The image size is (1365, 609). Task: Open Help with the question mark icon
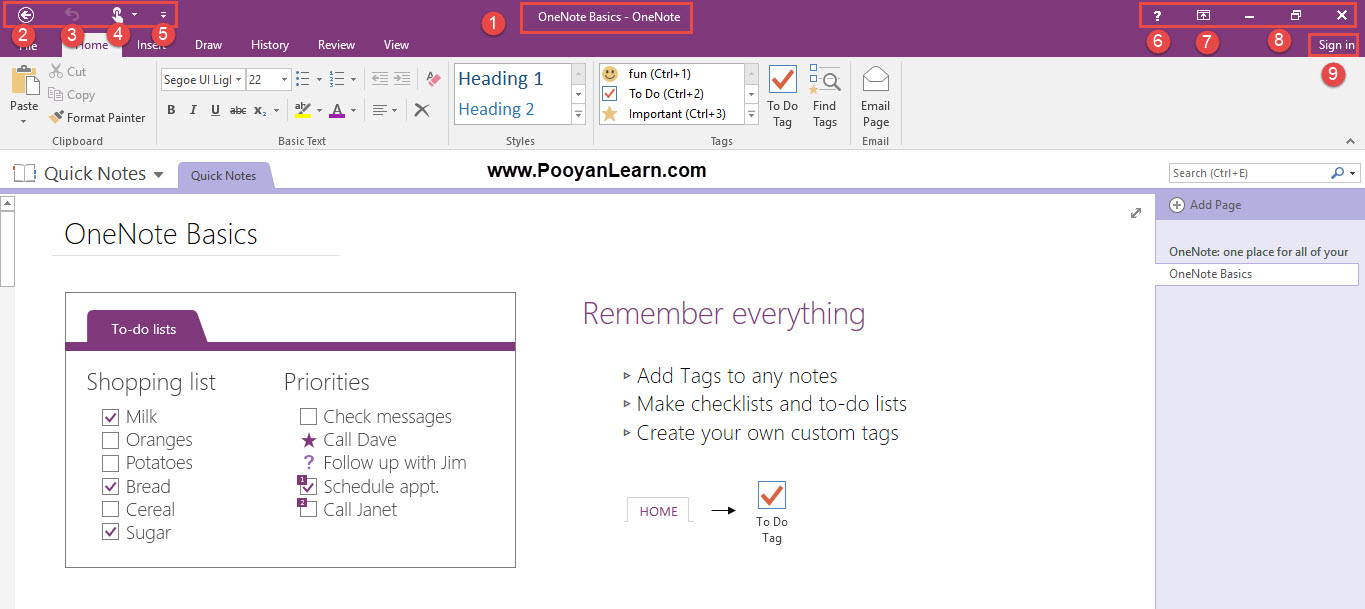coord(1157,15)
